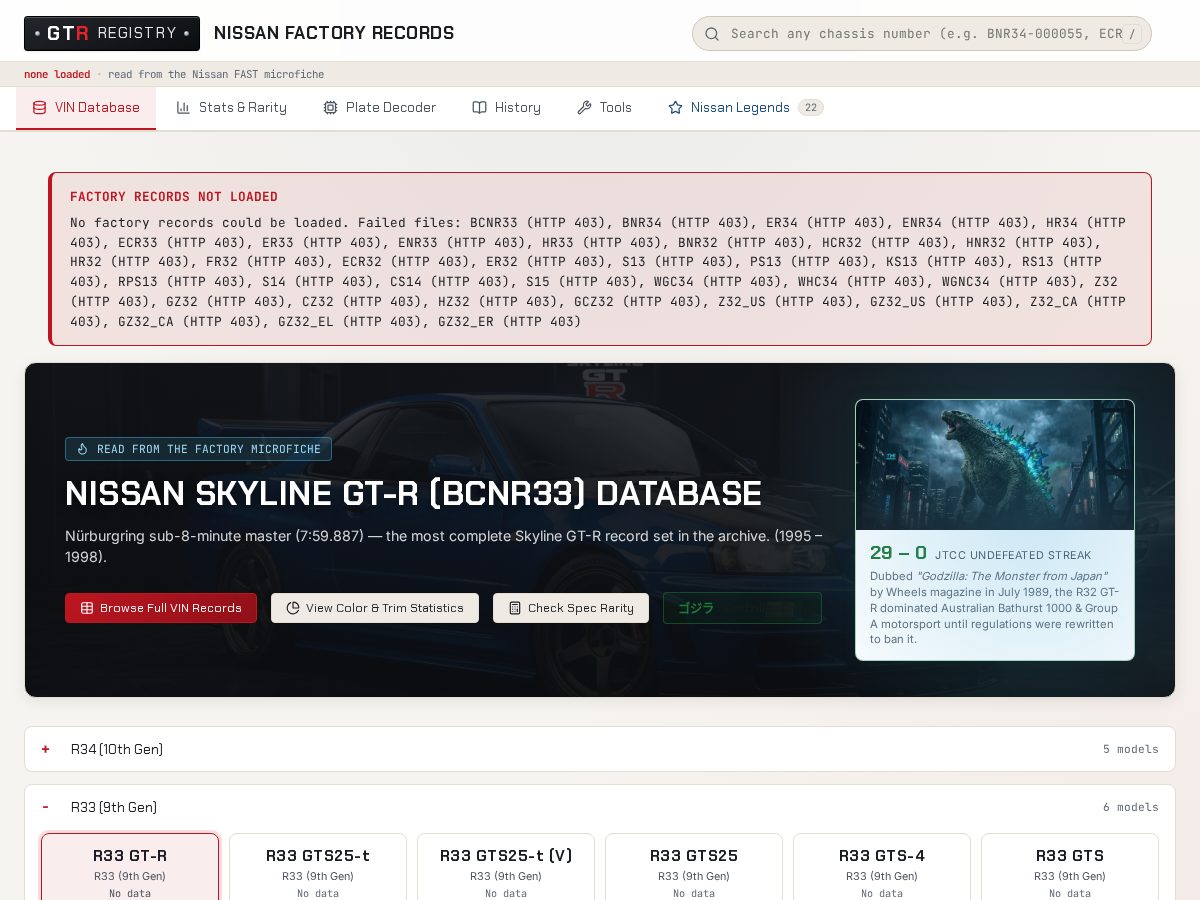Open the VIN Database tab
Image resolution: width=1200 pixels, height=900 pixels.
coord(86,108)
